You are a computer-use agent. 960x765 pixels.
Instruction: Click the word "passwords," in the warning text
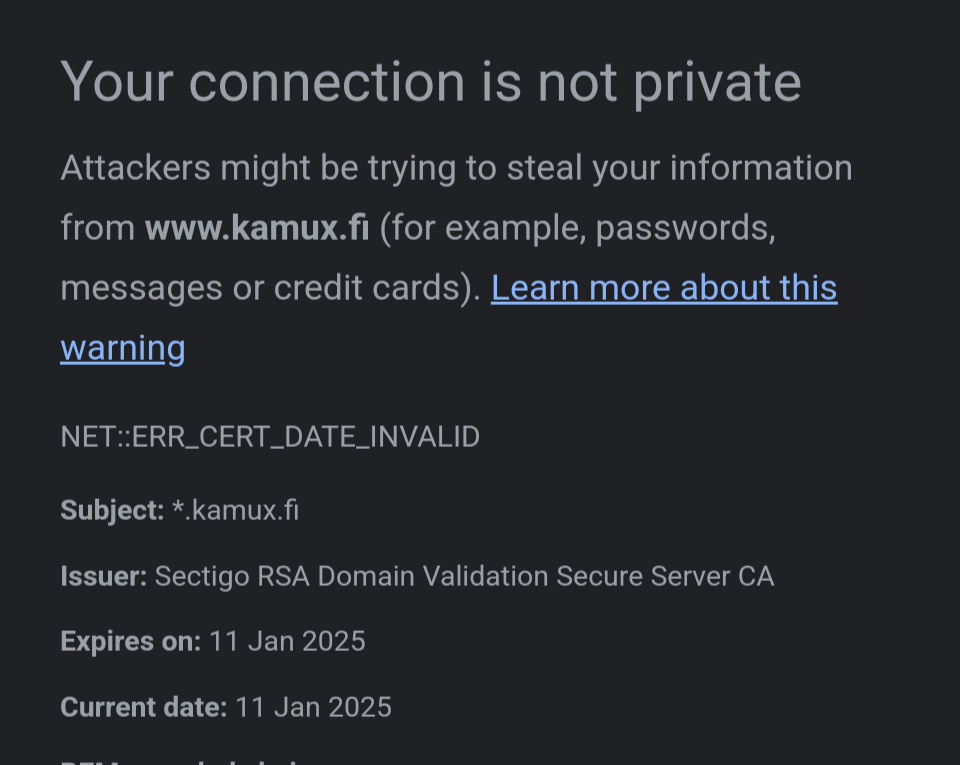pos(685,228)
